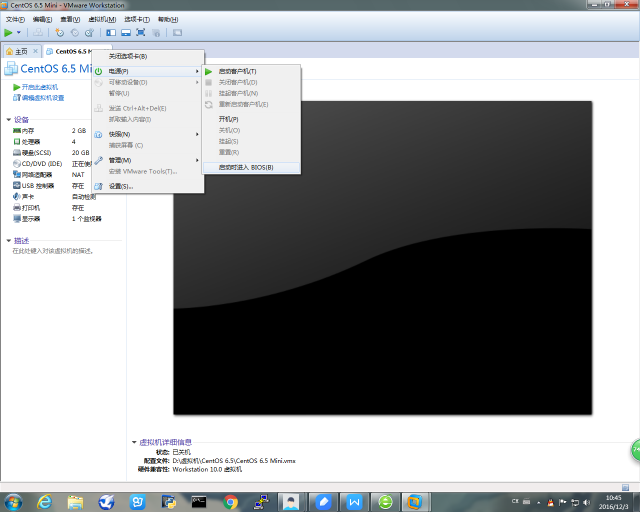Screen dimensions: 640x512
Task: Collapse the 设备 devices section
Action: point(9,120)
